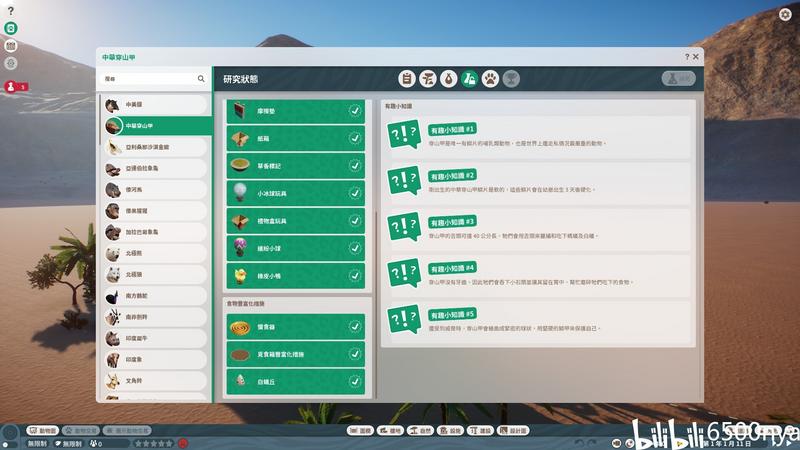Select the research flask tab icon
The image size is (800, 450).
click(469, 79)
